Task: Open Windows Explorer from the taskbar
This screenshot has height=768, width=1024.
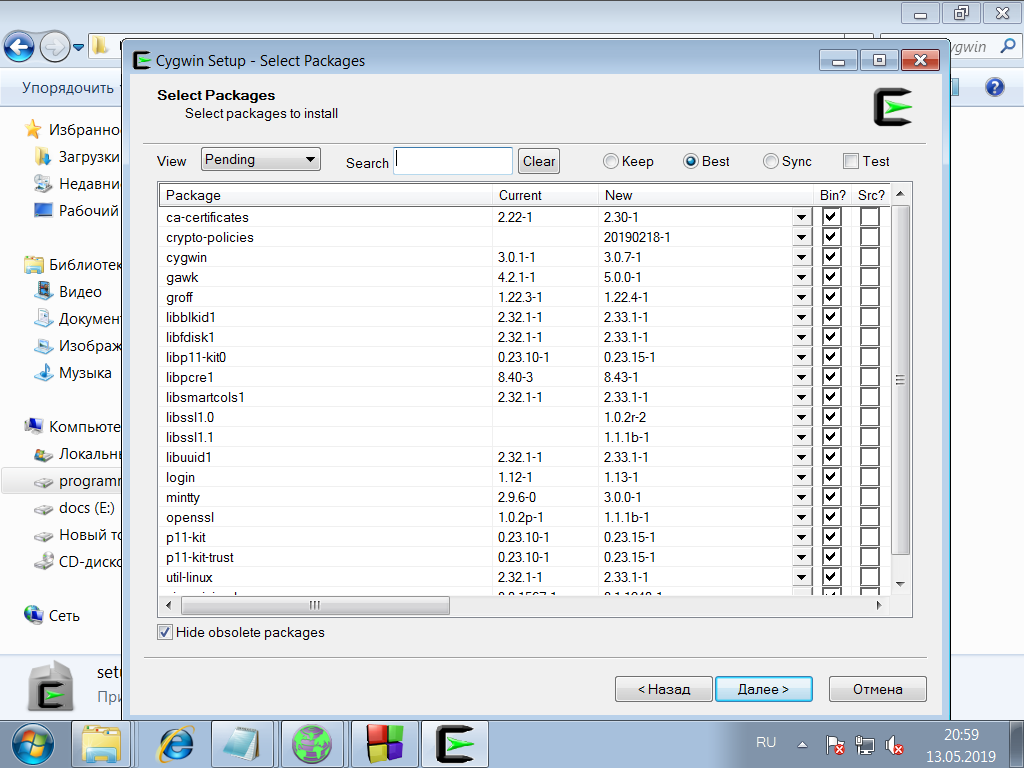Action: pos(101,744)
